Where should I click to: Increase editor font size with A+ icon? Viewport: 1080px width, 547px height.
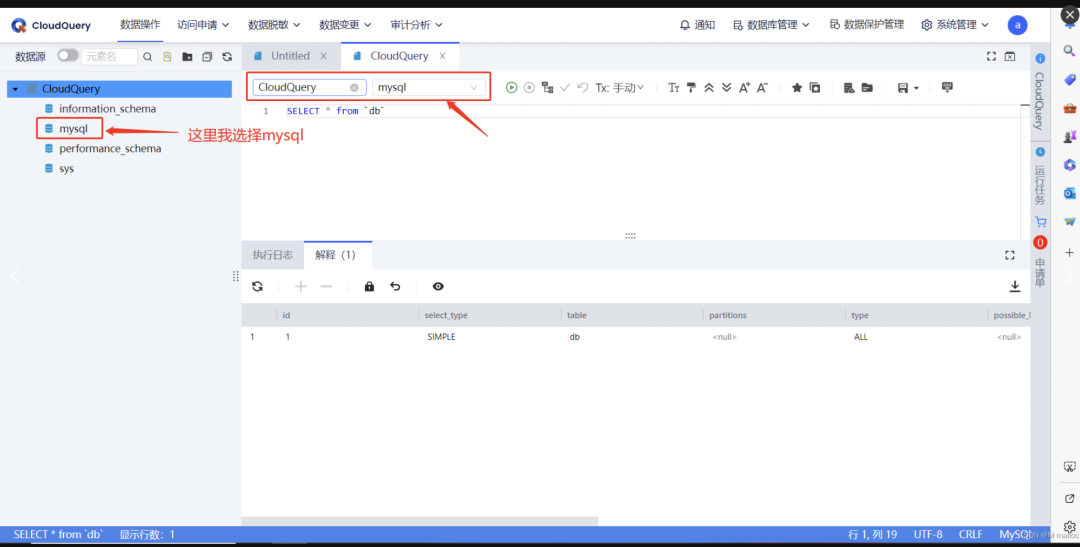pos(745,87)
